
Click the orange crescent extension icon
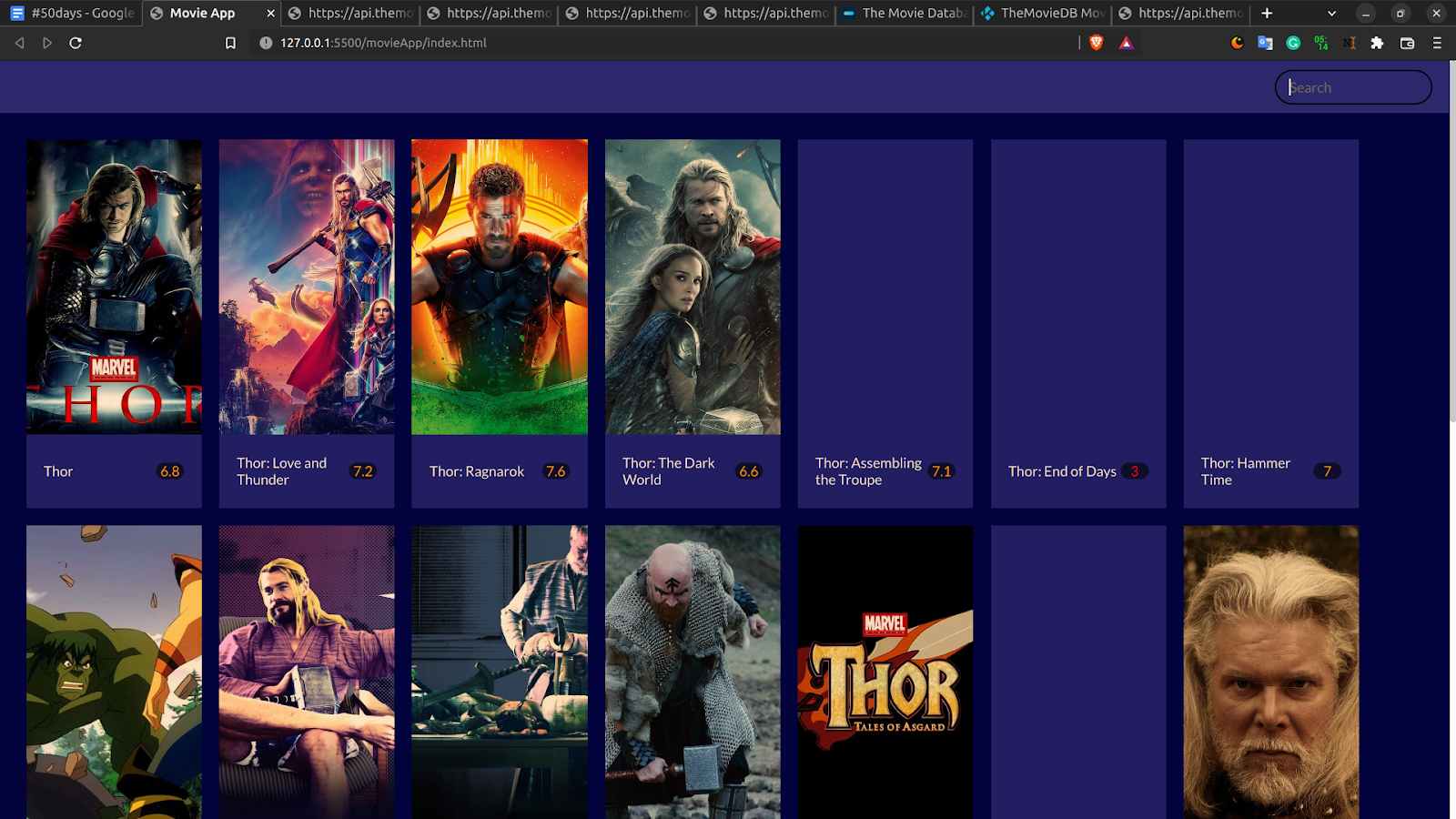1237,43
